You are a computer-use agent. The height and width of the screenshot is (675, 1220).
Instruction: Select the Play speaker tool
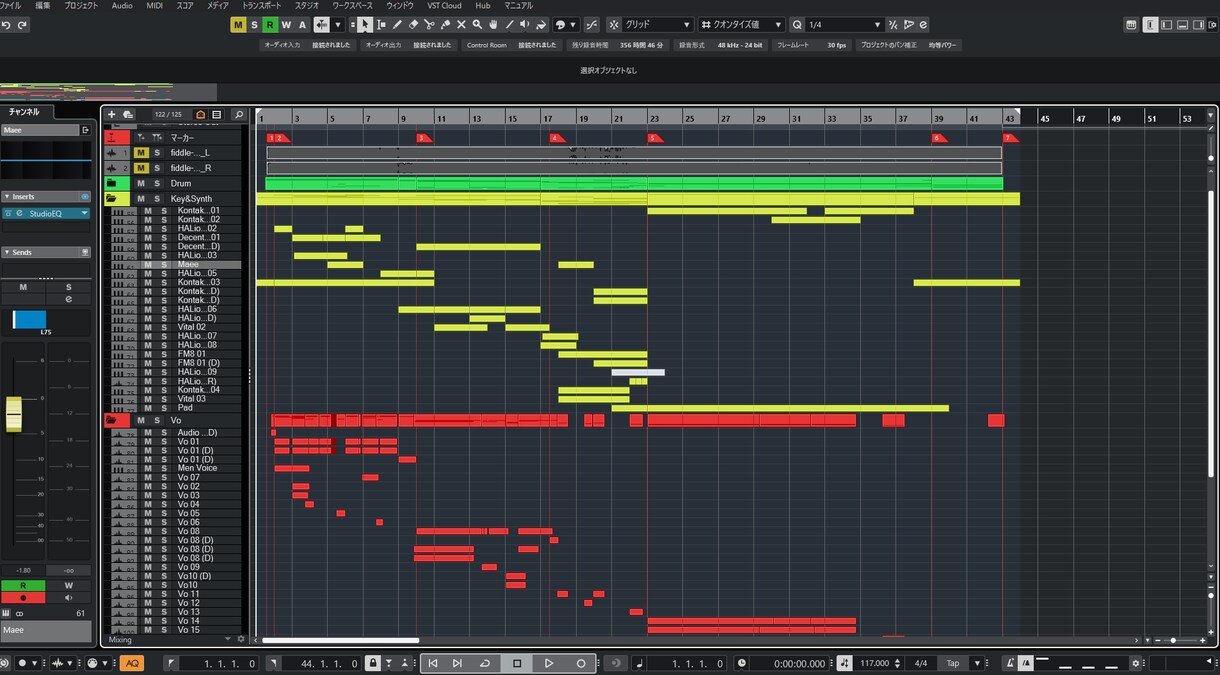point(525,24)
